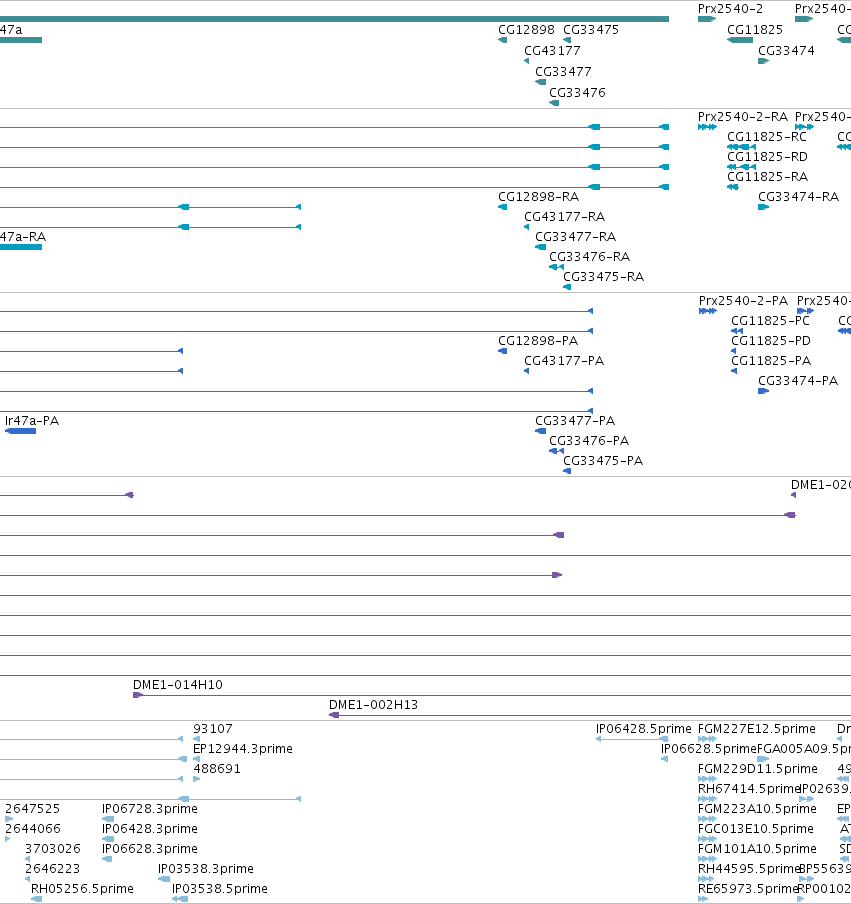Click the FGM101A10.5prime EST label
851x904 pixels.
[x=757, y=849]
